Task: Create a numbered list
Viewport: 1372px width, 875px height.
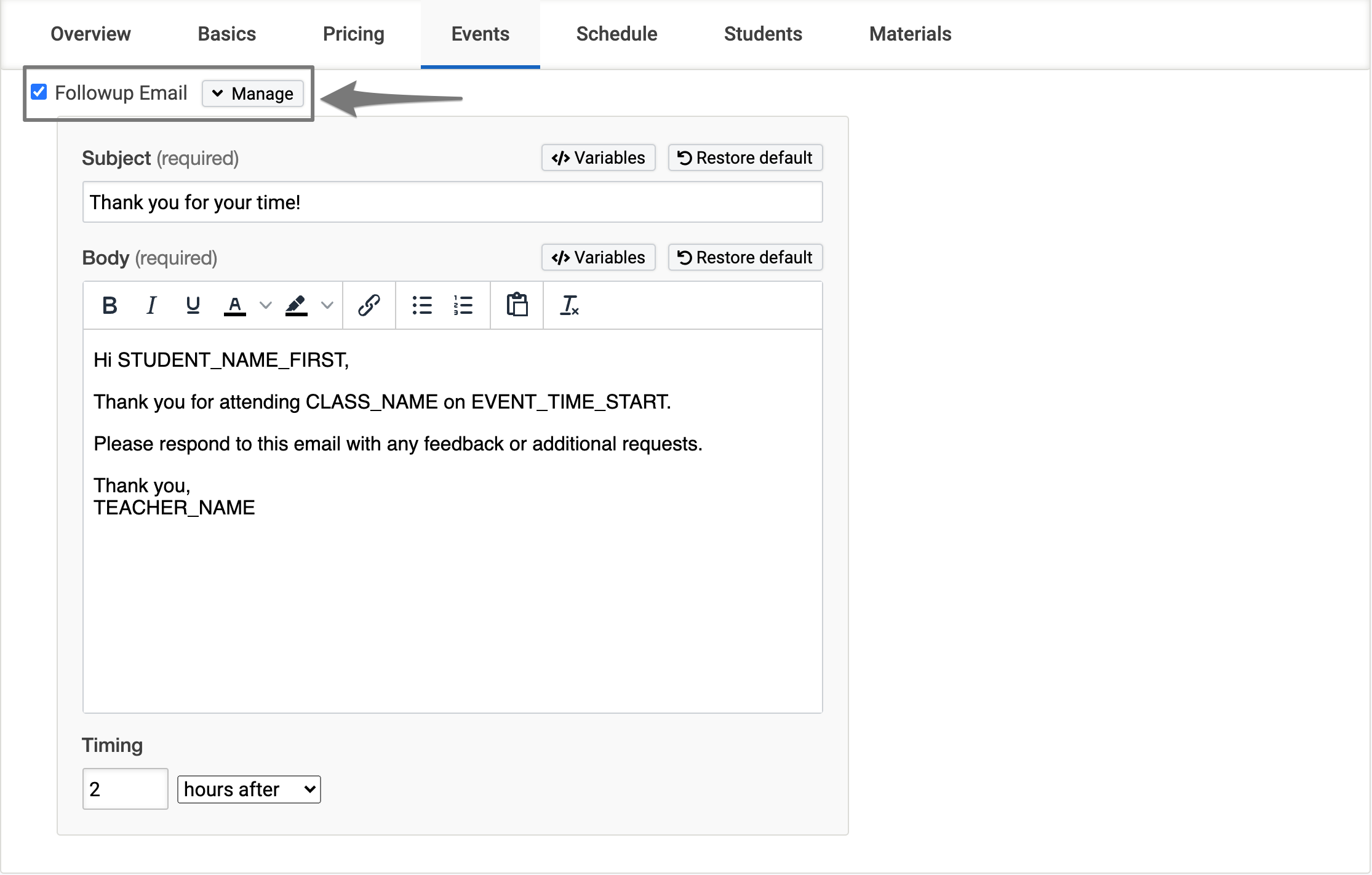Action: pyautogui.click(x=463, y=305)
